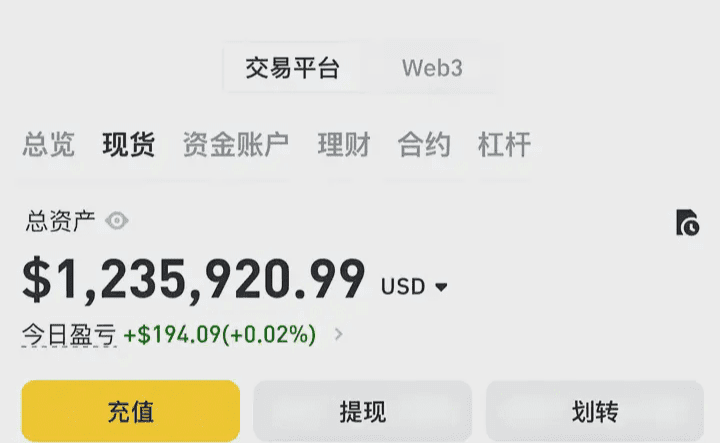Expand the USD currency dropdown
The image size is (720, 443).
click(414, 286)
